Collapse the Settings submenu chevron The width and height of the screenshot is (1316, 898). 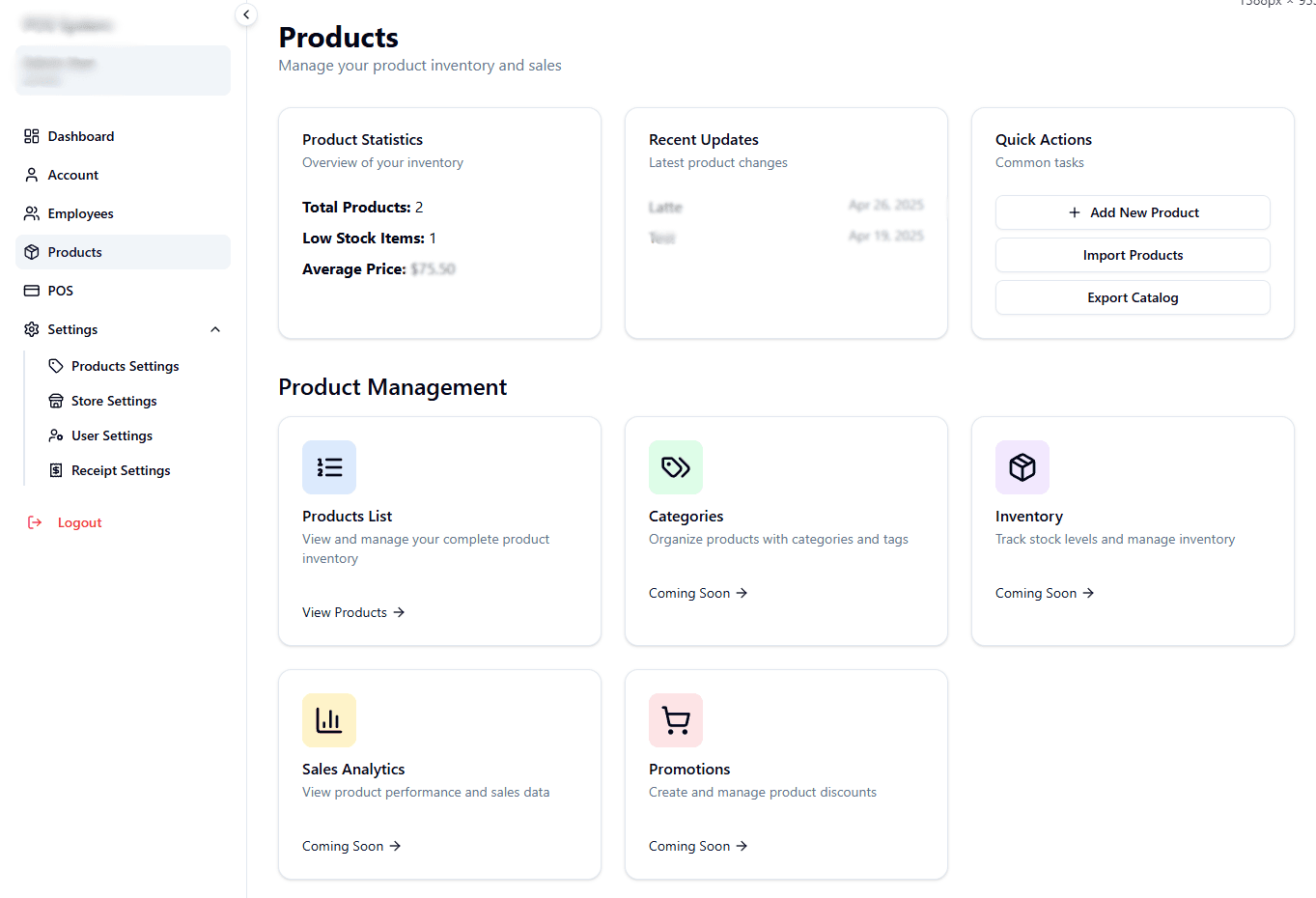coord(215,329)
